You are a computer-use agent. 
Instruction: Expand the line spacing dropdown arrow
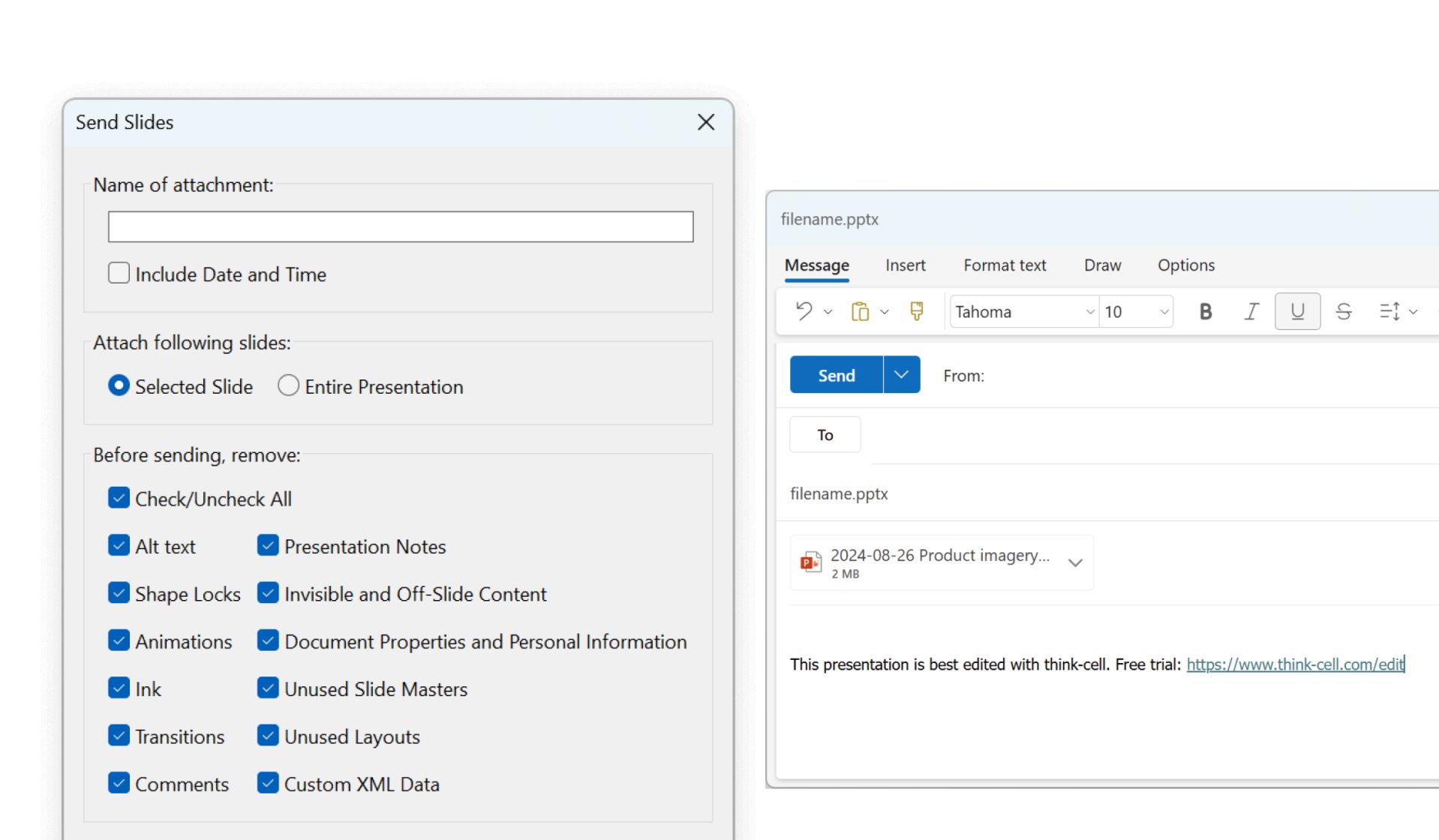(x=1413, y=312)
